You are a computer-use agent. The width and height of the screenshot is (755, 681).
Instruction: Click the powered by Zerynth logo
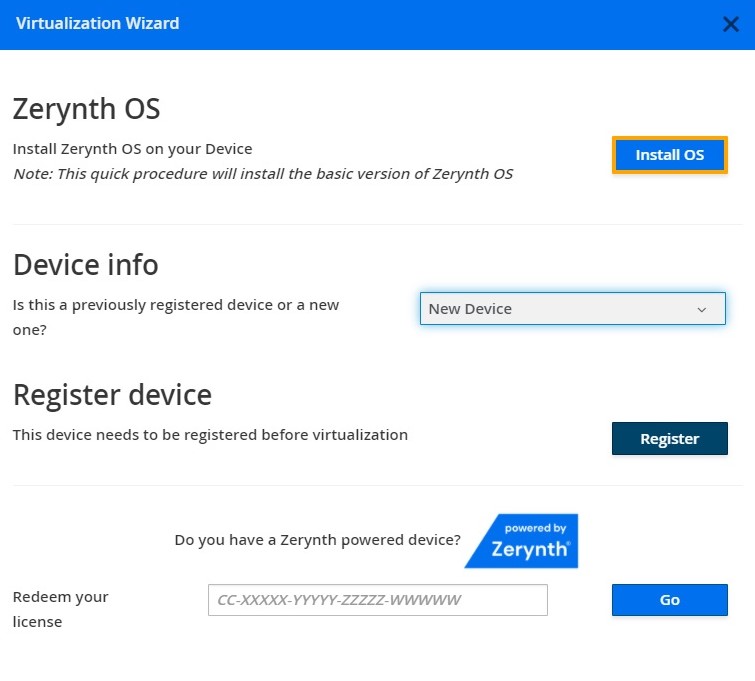tap(521, 540)
